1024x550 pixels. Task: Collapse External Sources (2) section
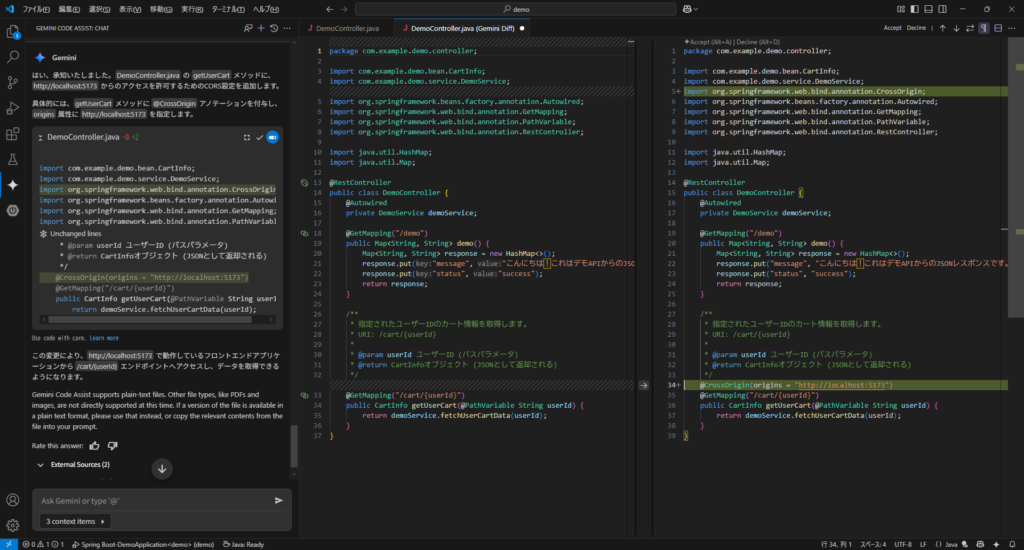pos(73,464)
